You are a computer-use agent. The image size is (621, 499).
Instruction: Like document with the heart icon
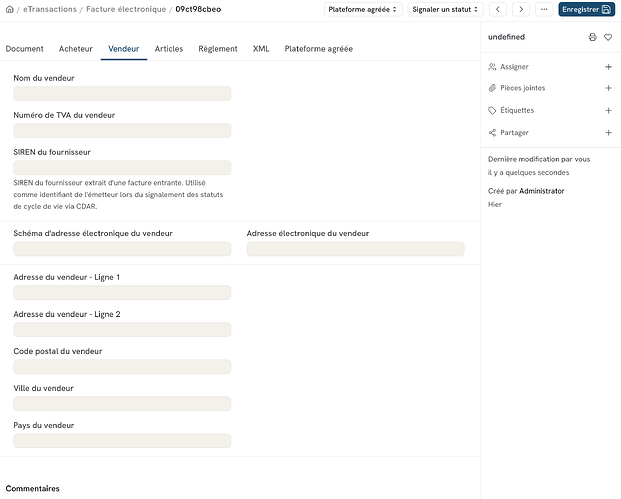pos(608,37)
